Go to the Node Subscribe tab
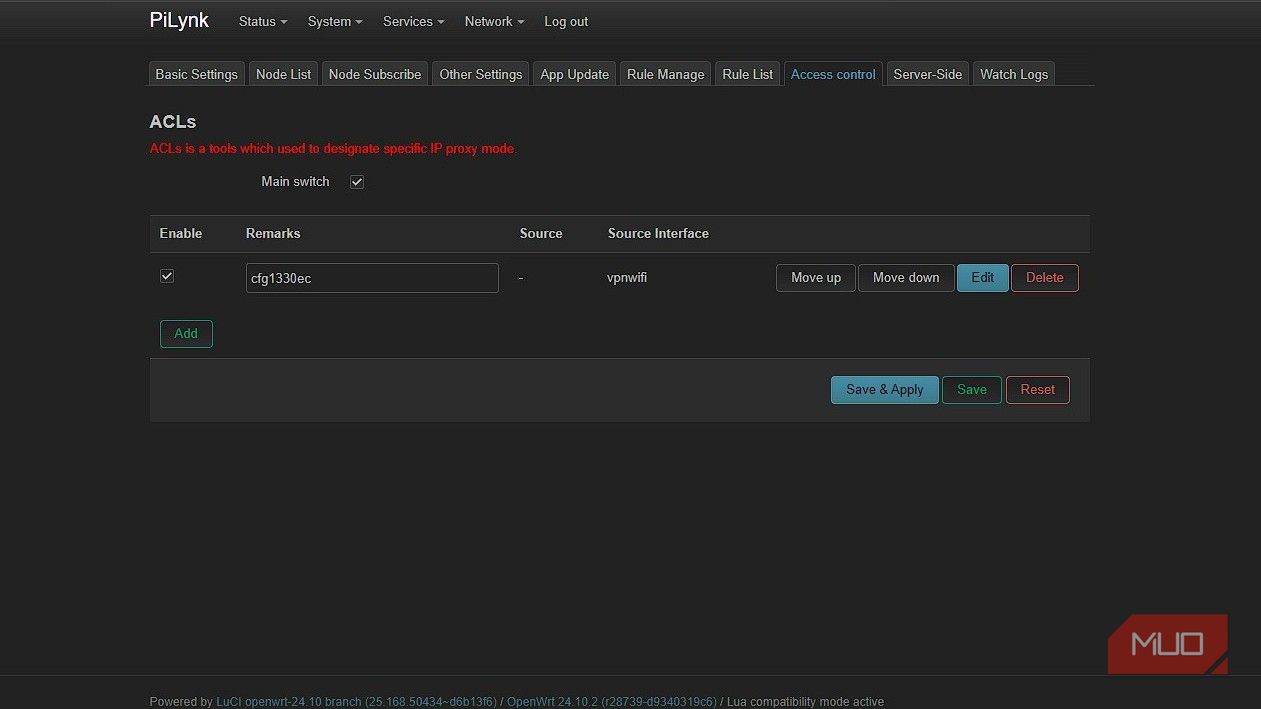This screenshot has height=709, width=1261. (375, 74)
